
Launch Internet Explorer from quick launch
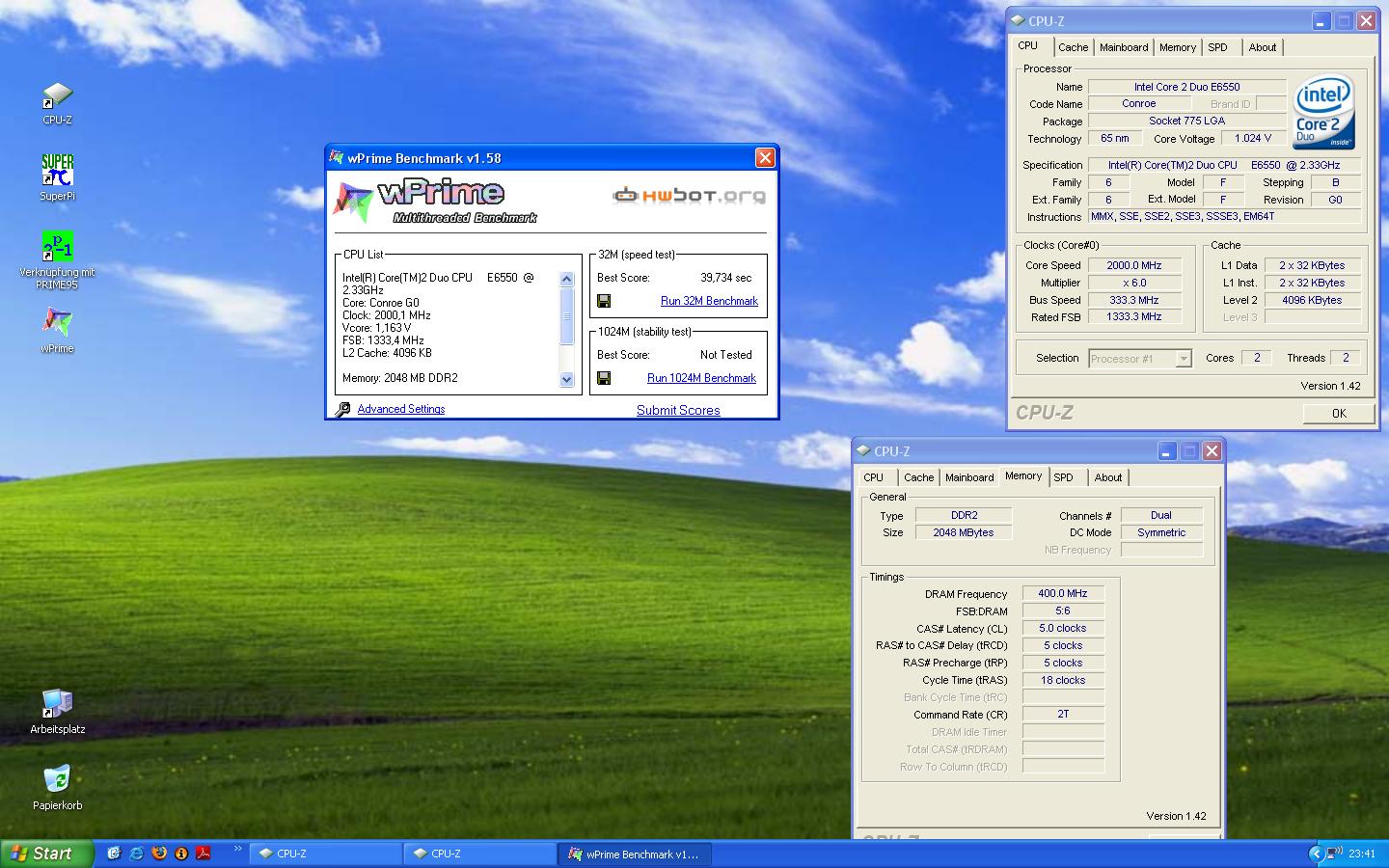(x=137, y=854)
